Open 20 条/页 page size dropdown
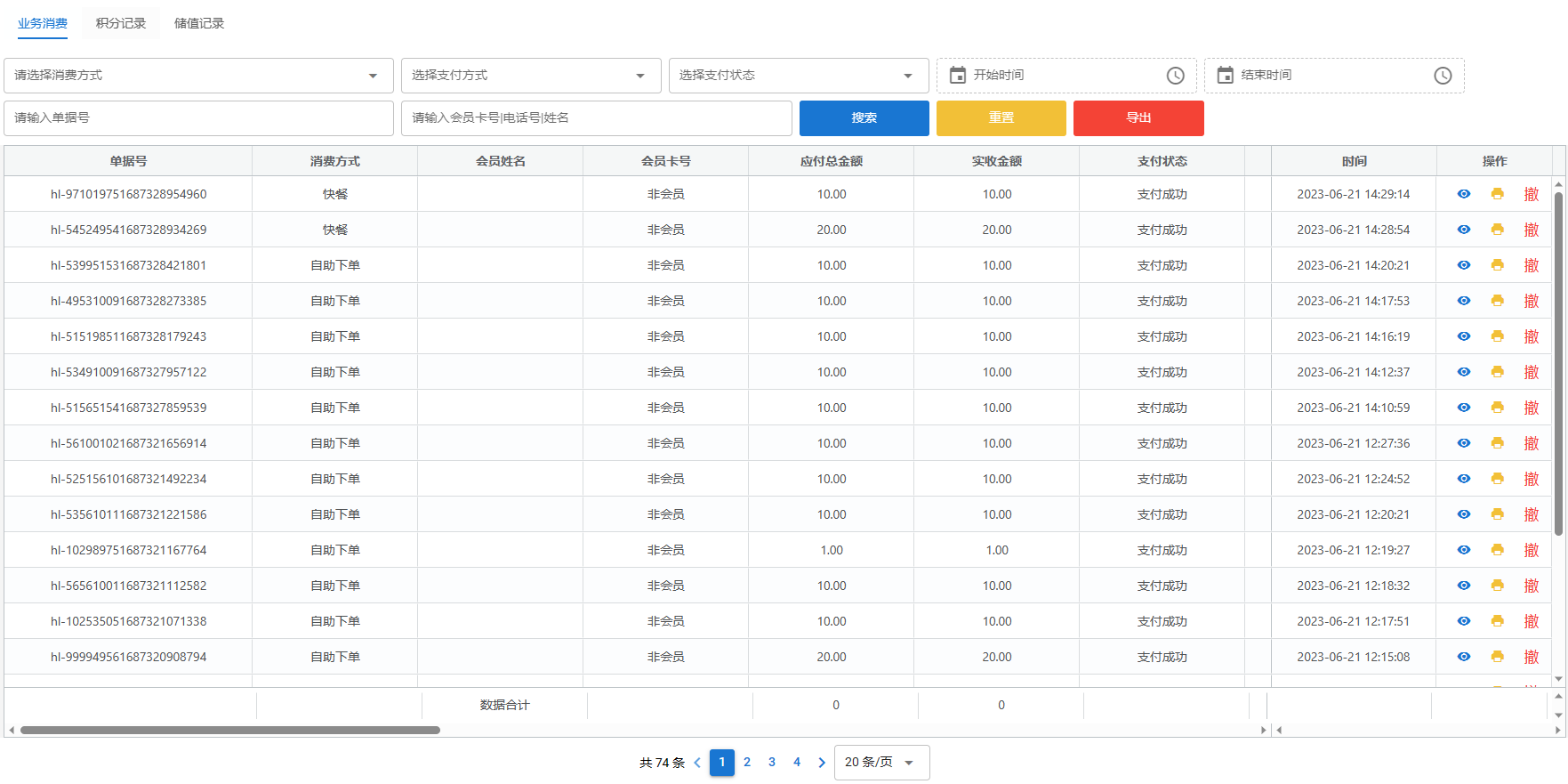The height and width of the screenshot is (784, 1568). [881, 763]
